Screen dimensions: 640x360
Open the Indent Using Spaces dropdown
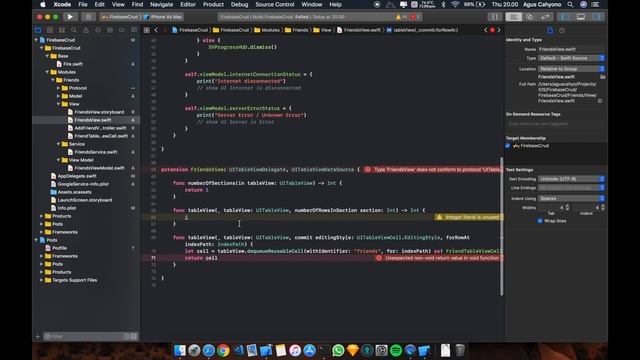[571, 198]
